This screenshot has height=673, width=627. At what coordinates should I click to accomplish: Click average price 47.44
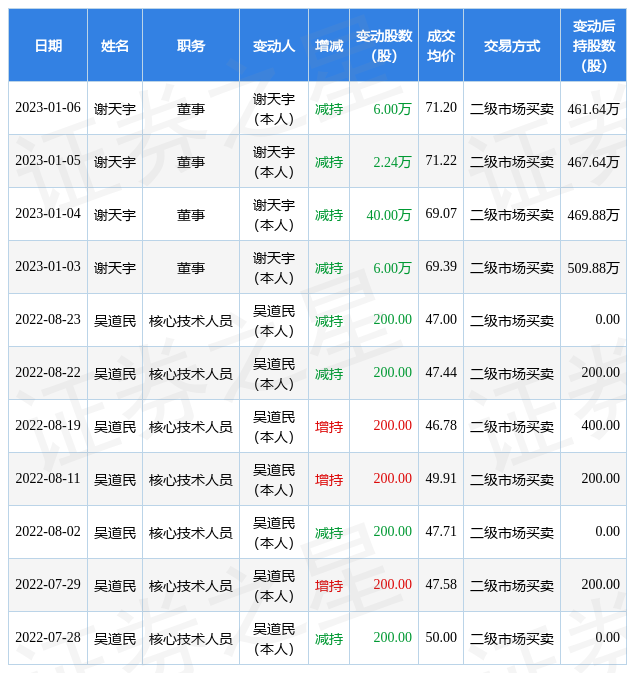point(441,373)
